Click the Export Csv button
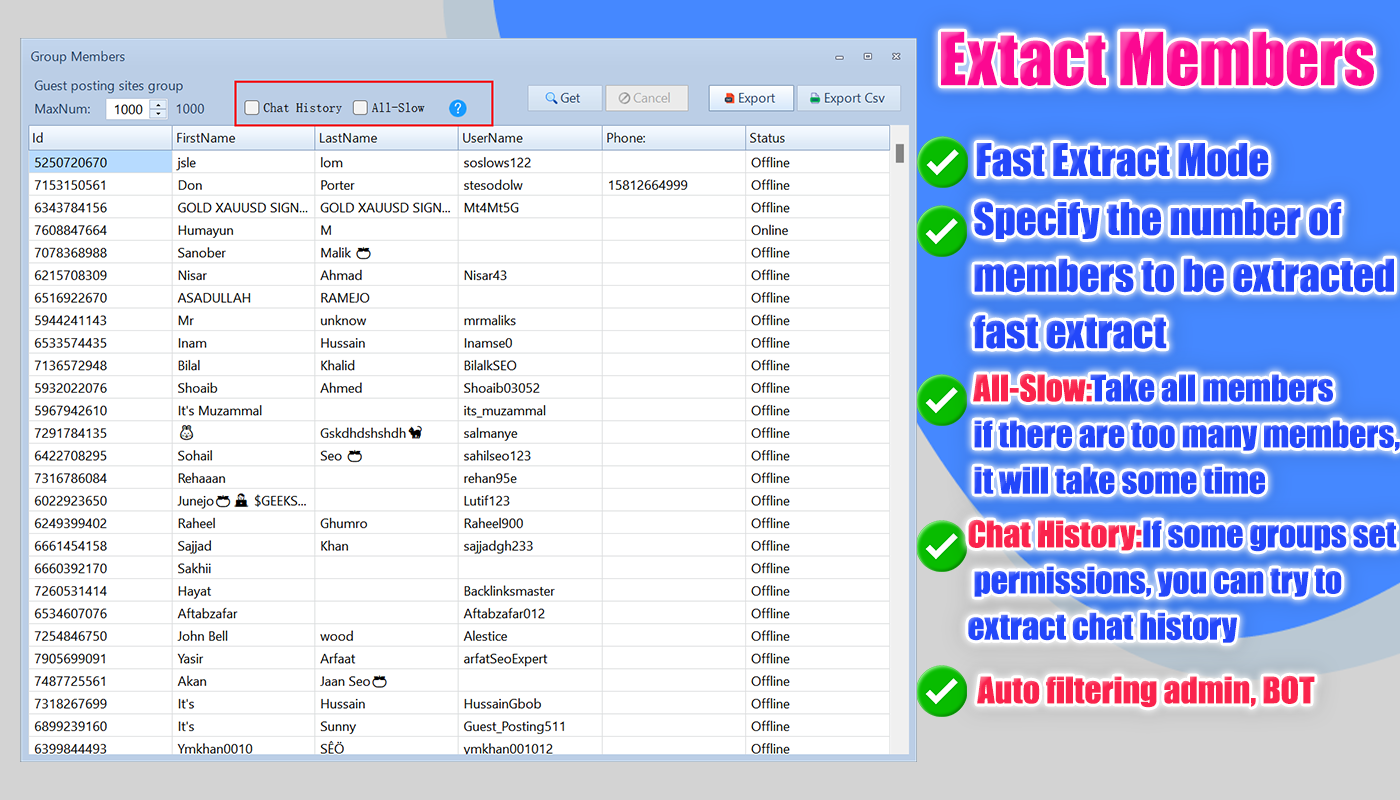 tap(849, 98)
